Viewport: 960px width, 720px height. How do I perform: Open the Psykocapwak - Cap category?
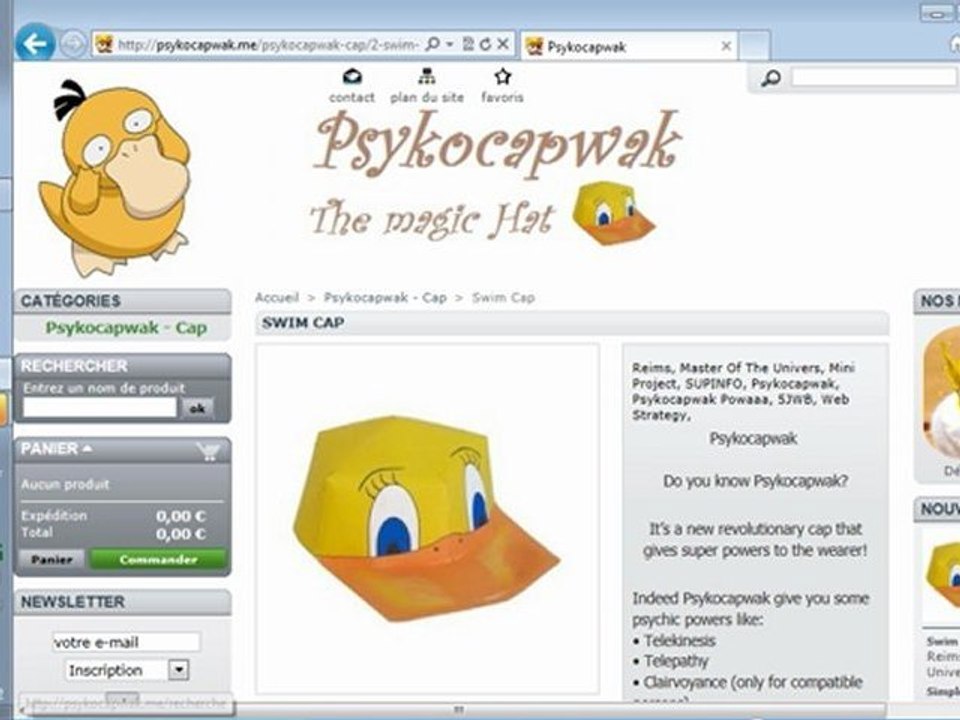126,328
